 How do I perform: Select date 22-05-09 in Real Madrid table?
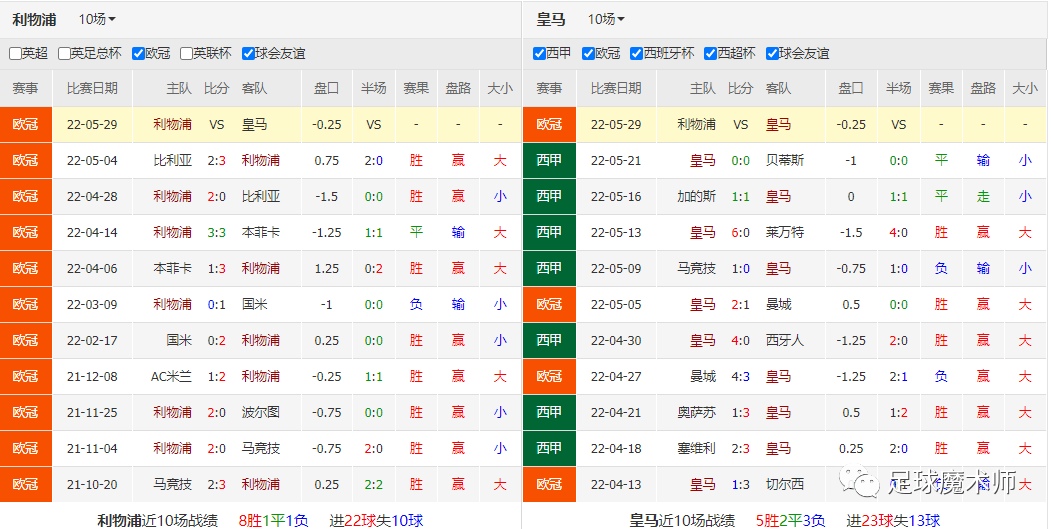616,268
